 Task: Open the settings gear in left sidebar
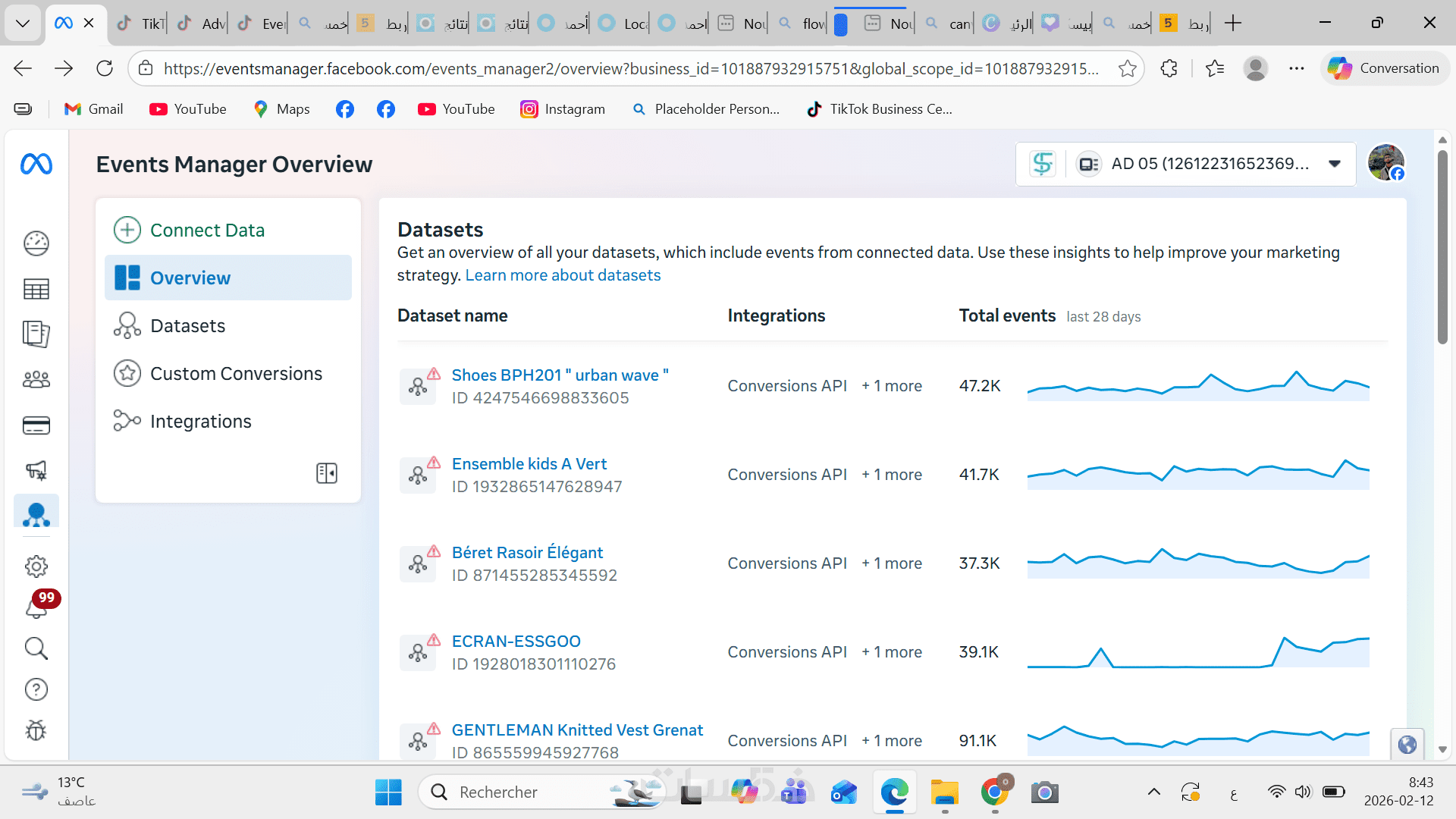[x=36, y=566]
